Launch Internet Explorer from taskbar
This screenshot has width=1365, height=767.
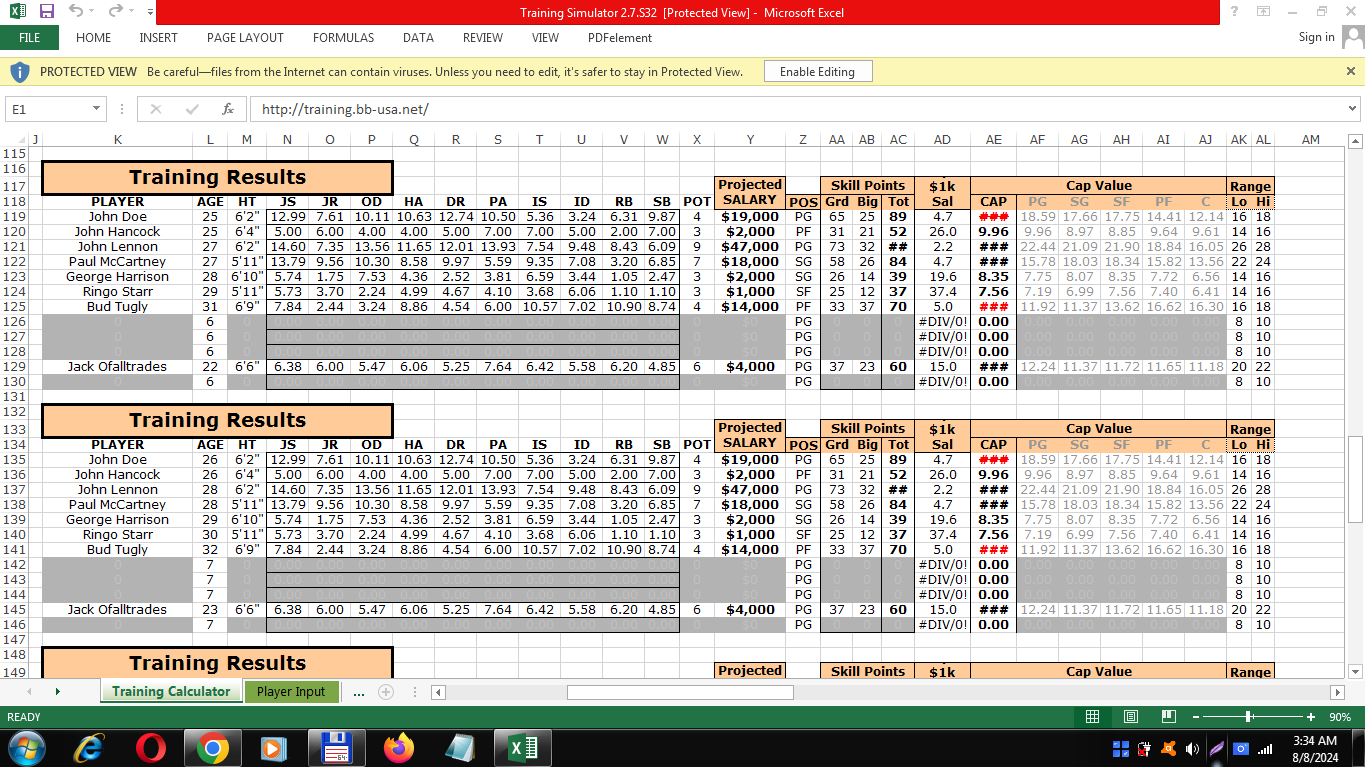pos(91,748)
